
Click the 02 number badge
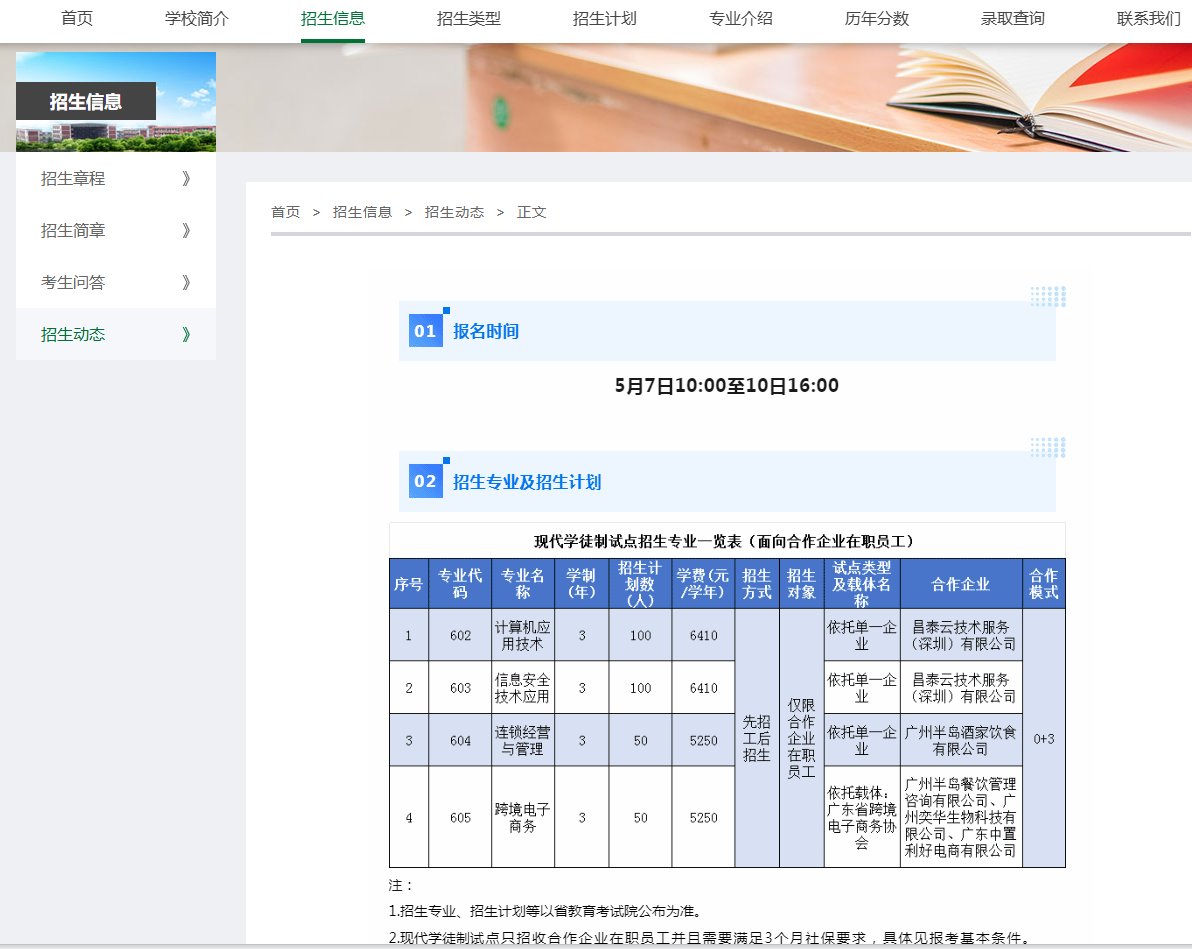[x=426, y=481]
